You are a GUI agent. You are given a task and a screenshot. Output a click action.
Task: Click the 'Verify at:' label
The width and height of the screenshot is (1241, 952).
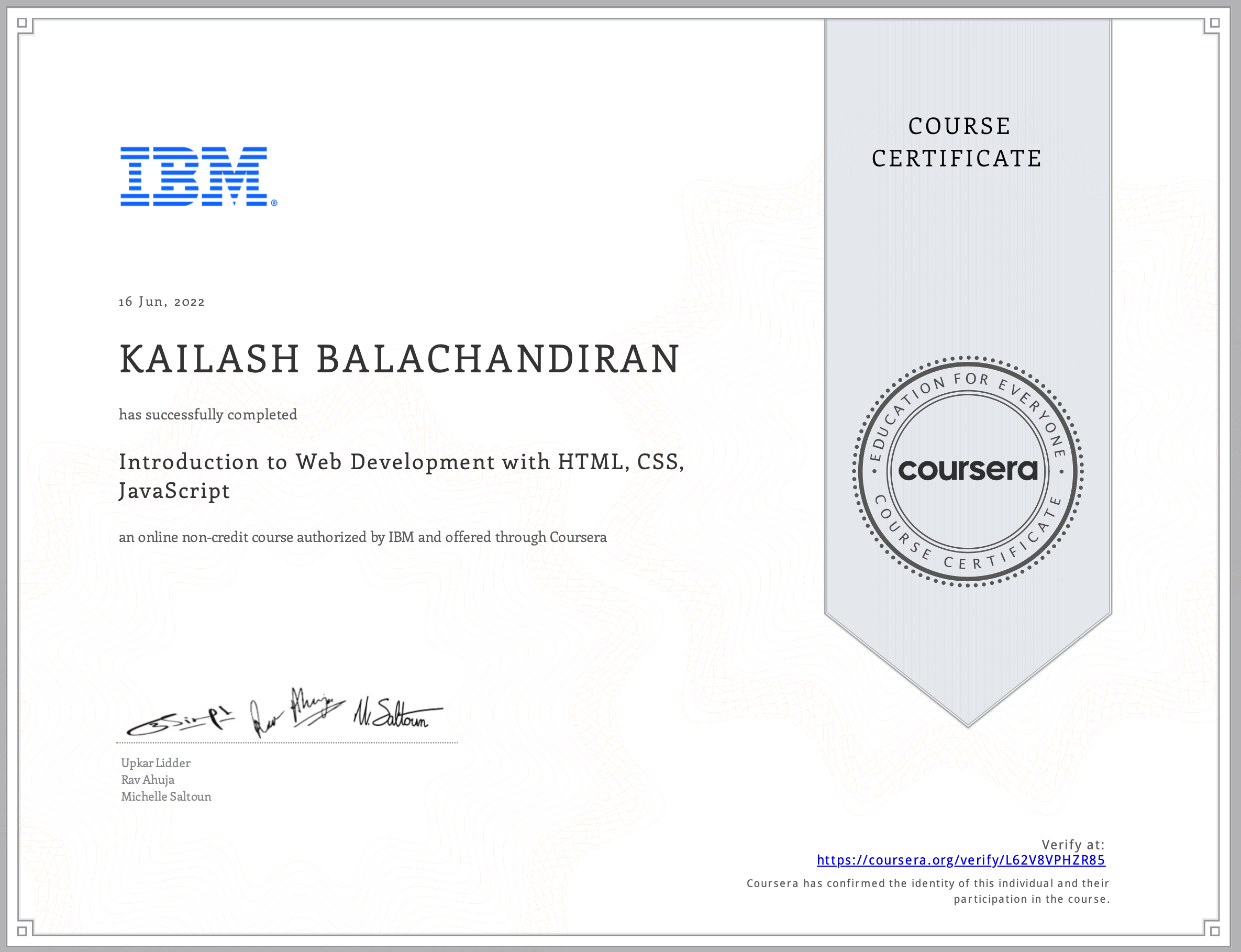point(1073,844)
